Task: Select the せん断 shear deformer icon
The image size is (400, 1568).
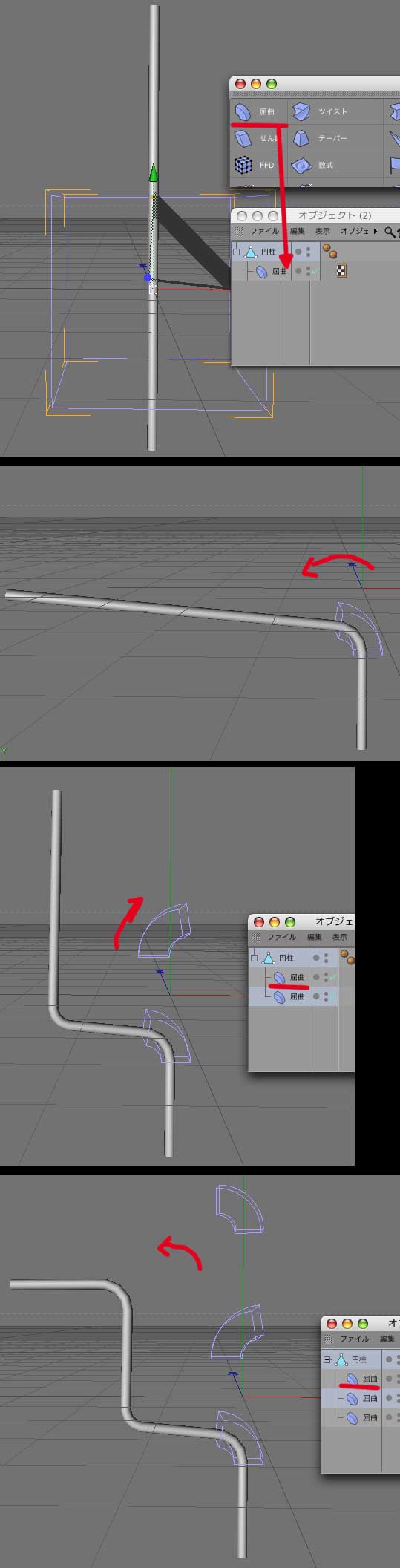Action: tap(243, 138)
